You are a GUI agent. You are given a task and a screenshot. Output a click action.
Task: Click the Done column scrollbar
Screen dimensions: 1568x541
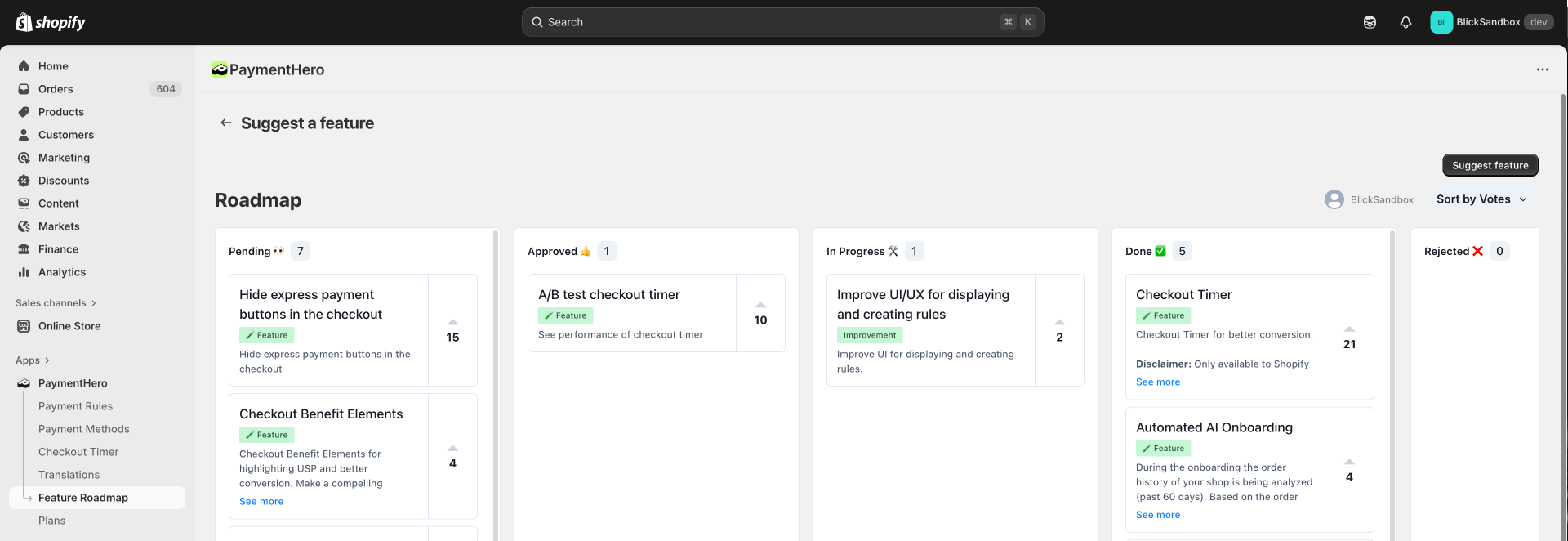coord(1392,384)
